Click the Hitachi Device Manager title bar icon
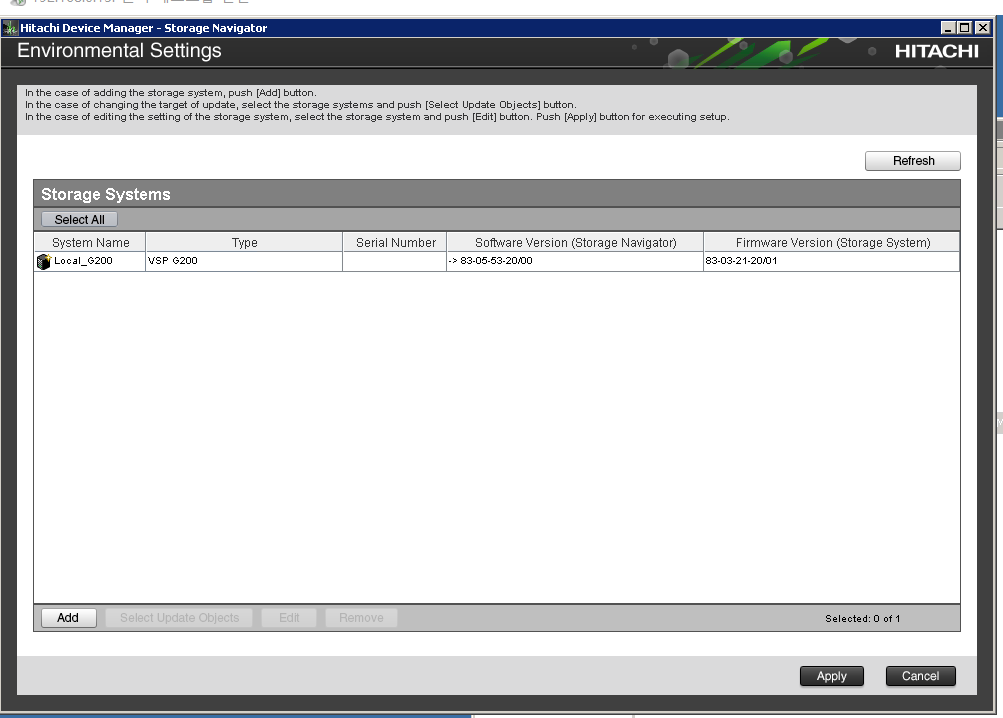 [10, 28]
